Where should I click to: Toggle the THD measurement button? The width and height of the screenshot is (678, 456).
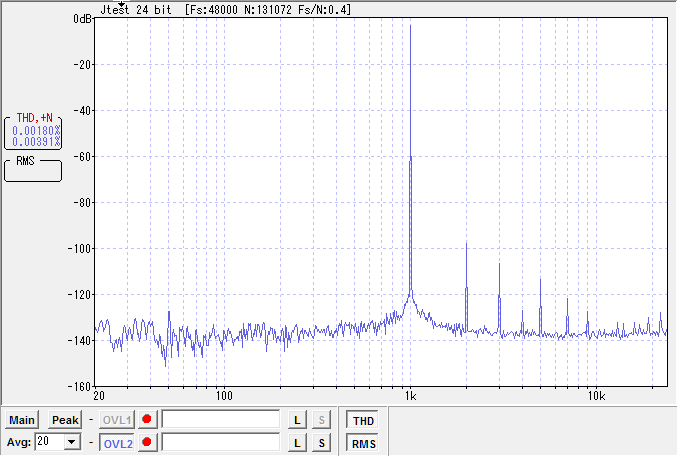click(363, 421)
